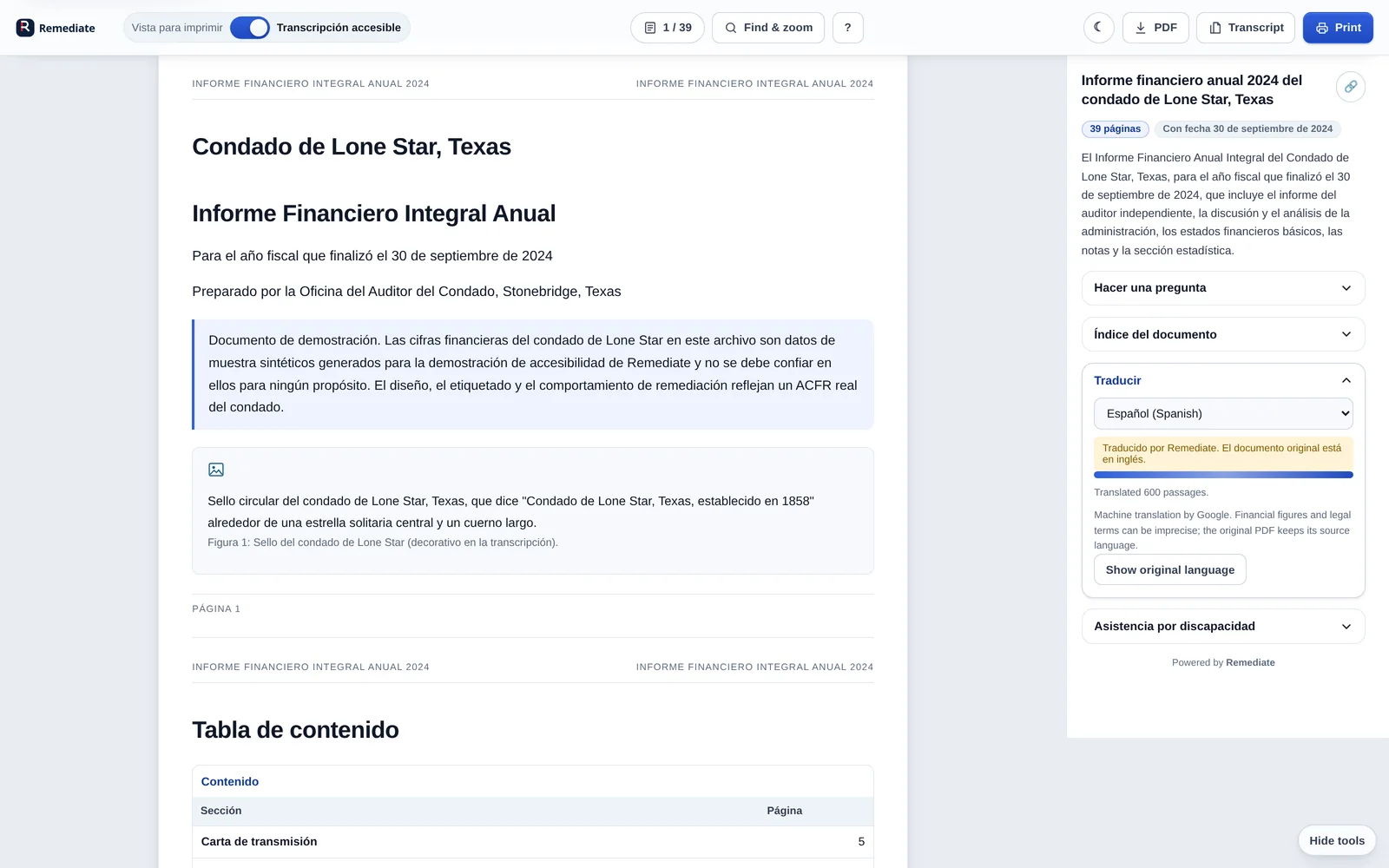Screen dimensions: 1389x868
Task: Click the Sección column header
Action: [221, 811]
